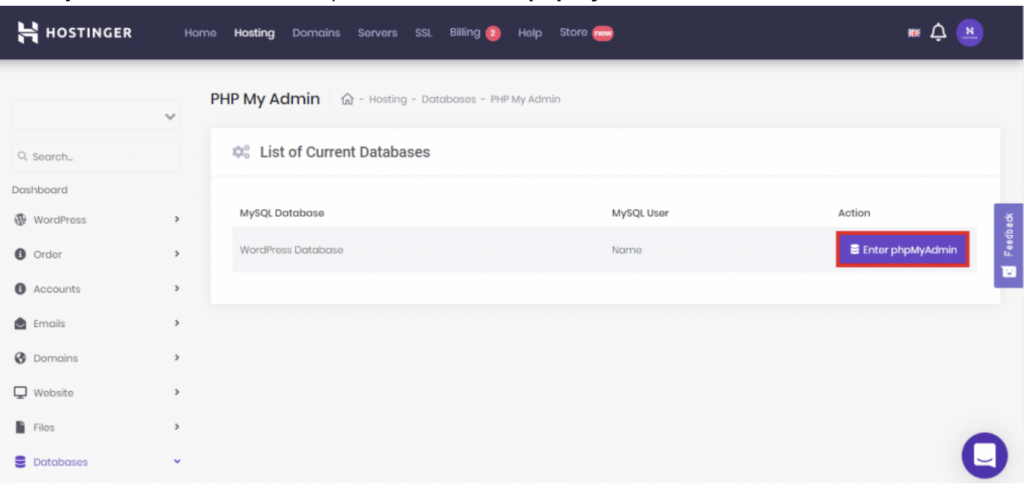Select the WordPress Database cell

click(x=291, y=250)
